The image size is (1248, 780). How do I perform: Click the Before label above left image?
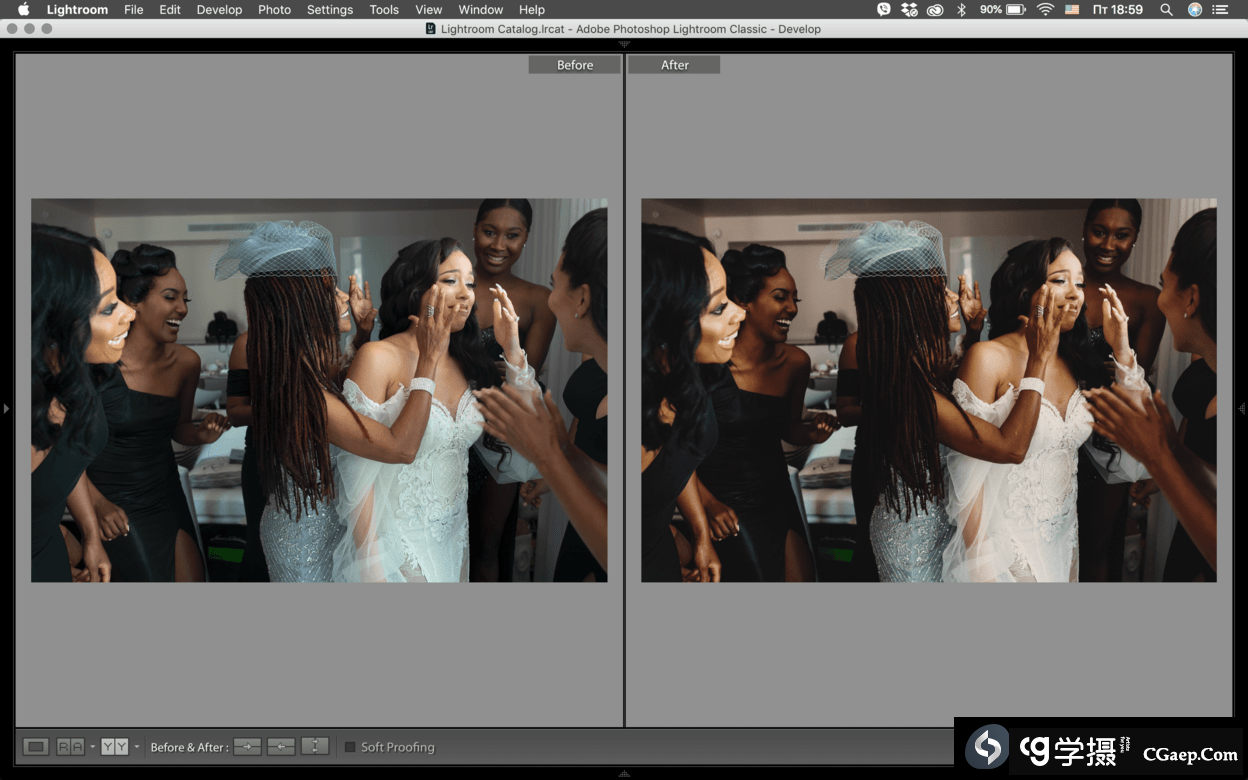tap(575, 65)
